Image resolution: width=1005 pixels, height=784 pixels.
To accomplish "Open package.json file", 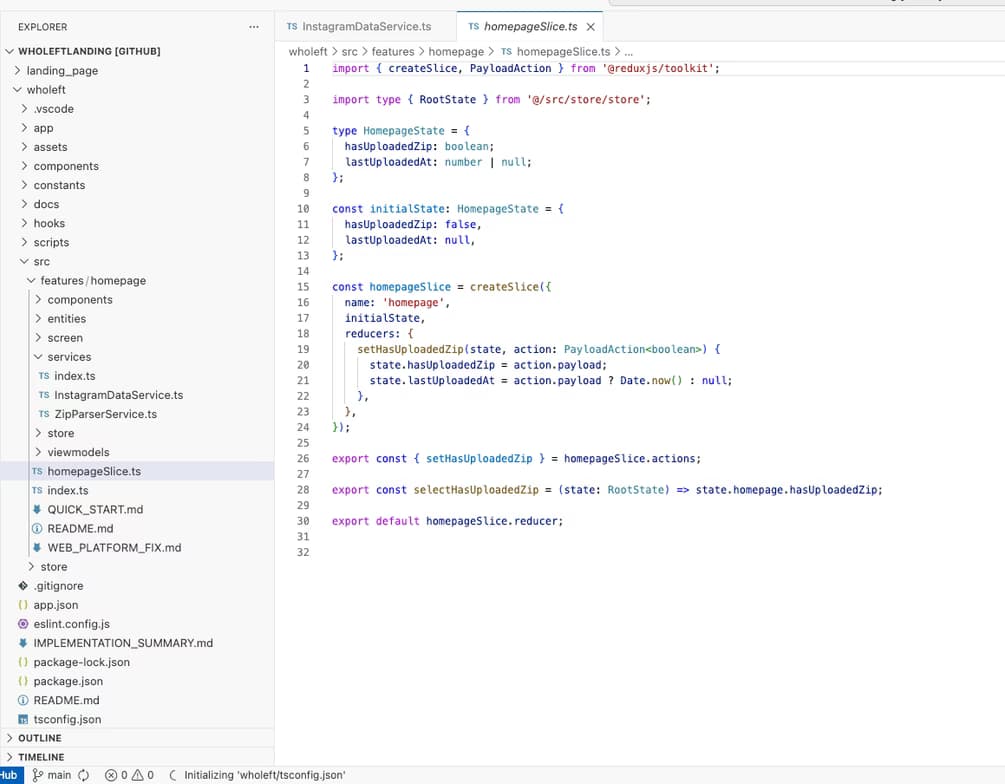I will 68,681.
